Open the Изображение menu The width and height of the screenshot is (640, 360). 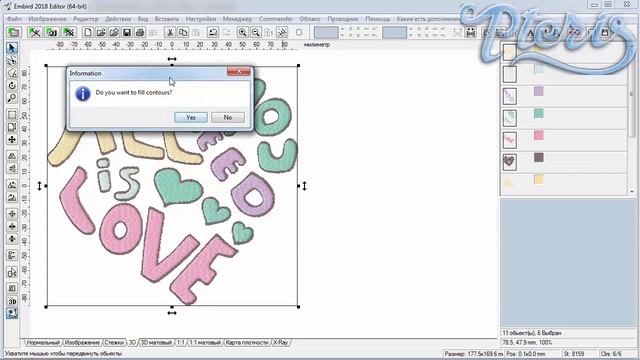tap(47, 19)
